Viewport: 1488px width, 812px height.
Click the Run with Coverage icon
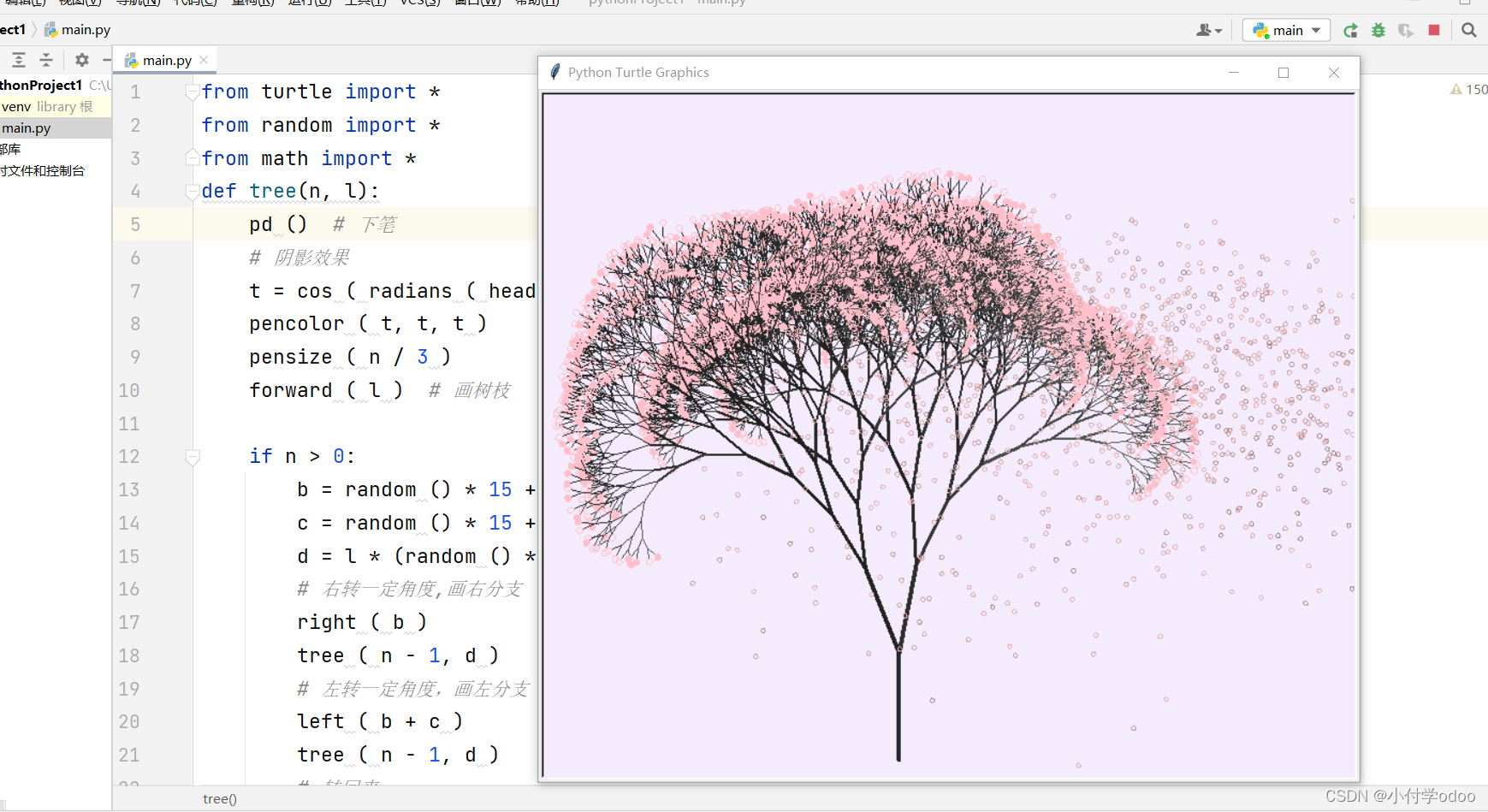pos(1406,30)
